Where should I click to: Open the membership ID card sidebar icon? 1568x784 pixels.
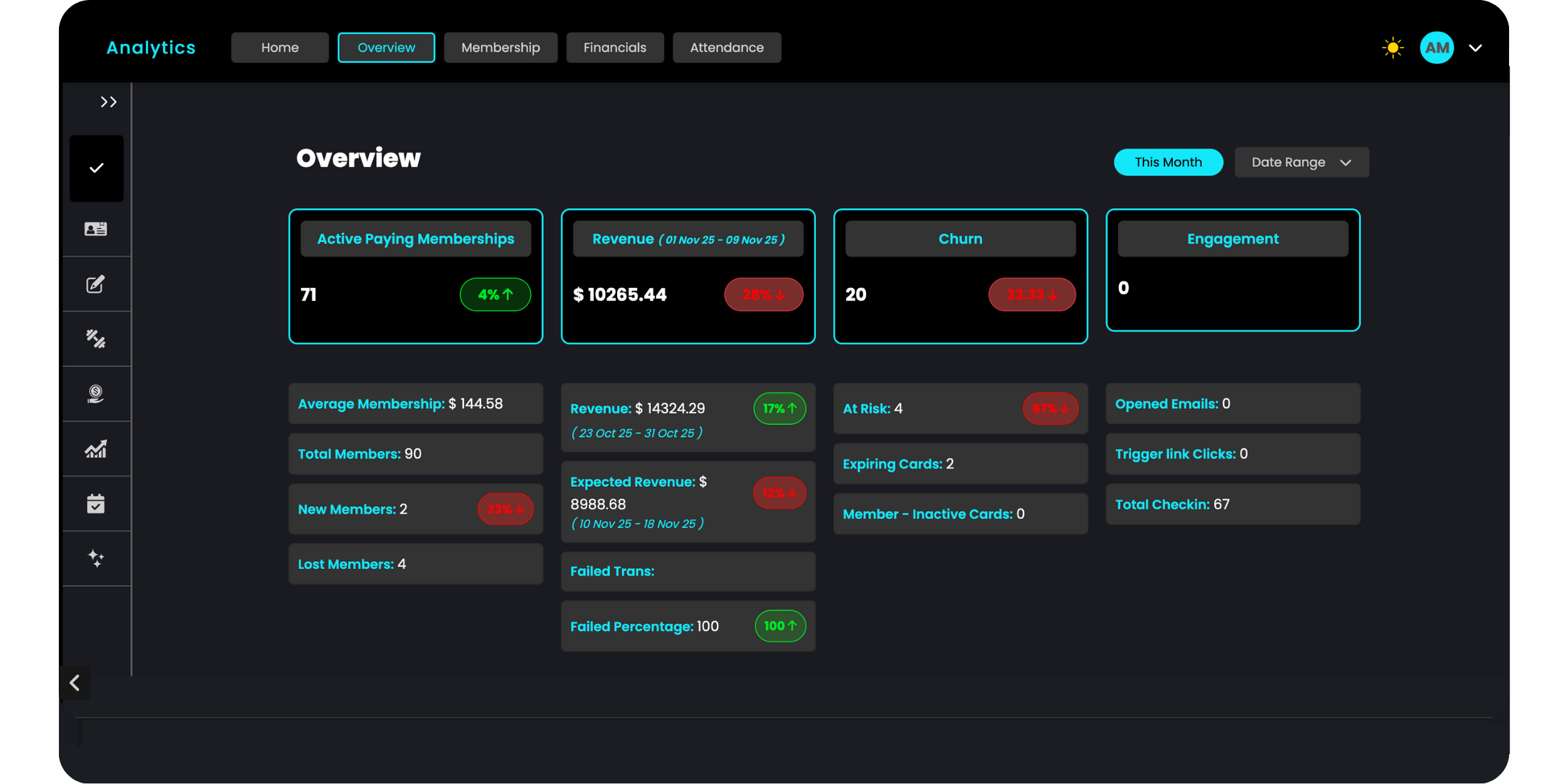(x=96, y=229)
